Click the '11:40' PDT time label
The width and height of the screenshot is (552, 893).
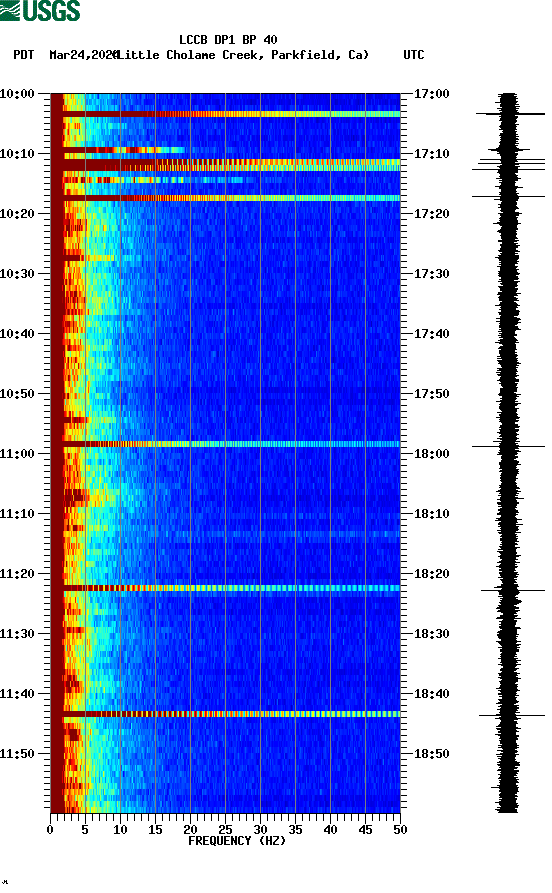tap(17, 694)
